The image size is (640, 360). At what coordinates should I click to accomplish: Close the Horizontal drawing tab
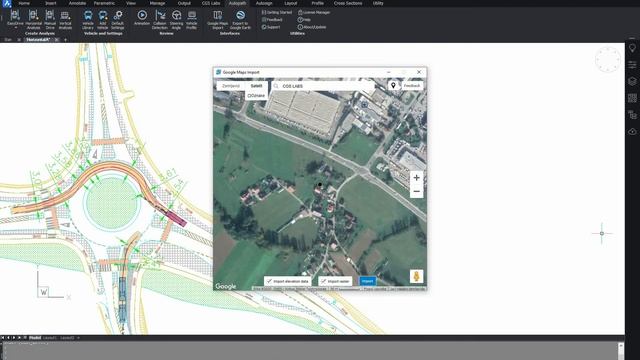click(x=57, y=40)
